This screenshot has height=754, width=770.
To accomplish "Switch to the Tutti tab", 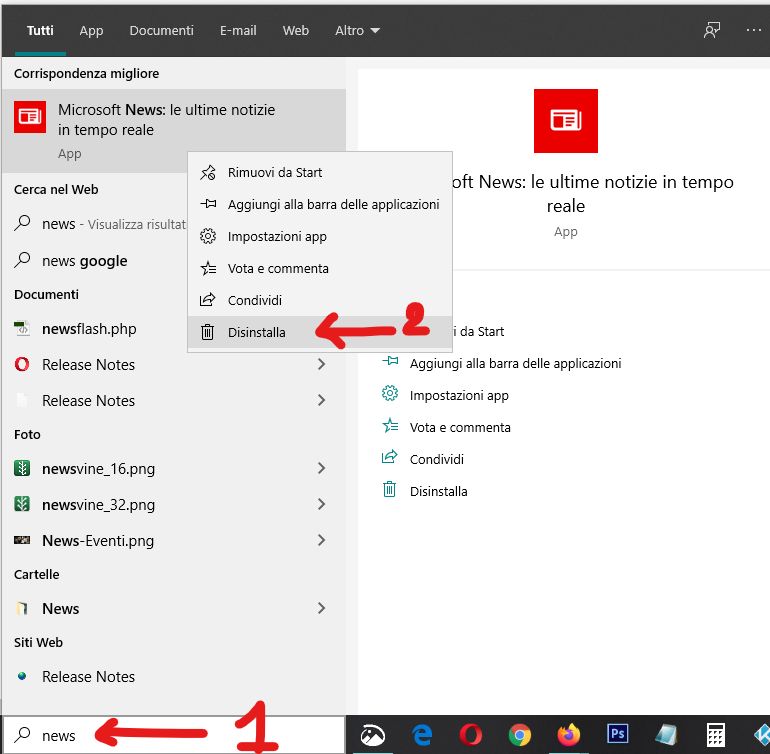I will (40, 30).
